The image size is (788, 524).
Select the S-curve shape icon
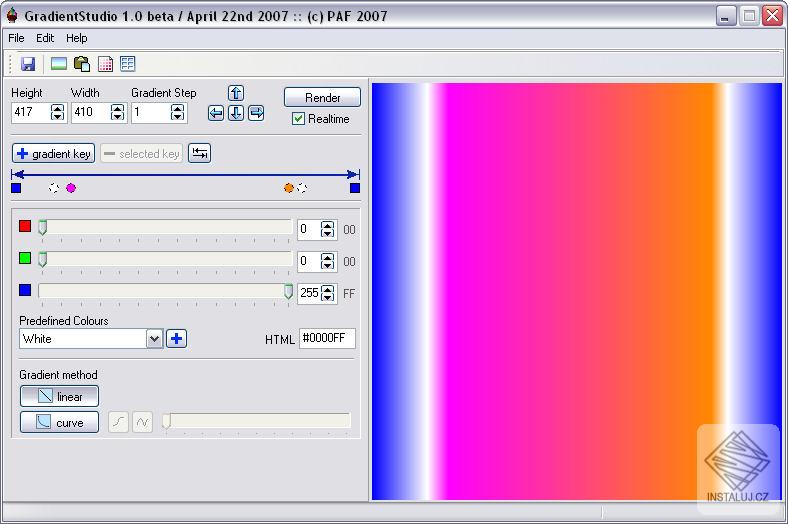(x=119, y=422)
